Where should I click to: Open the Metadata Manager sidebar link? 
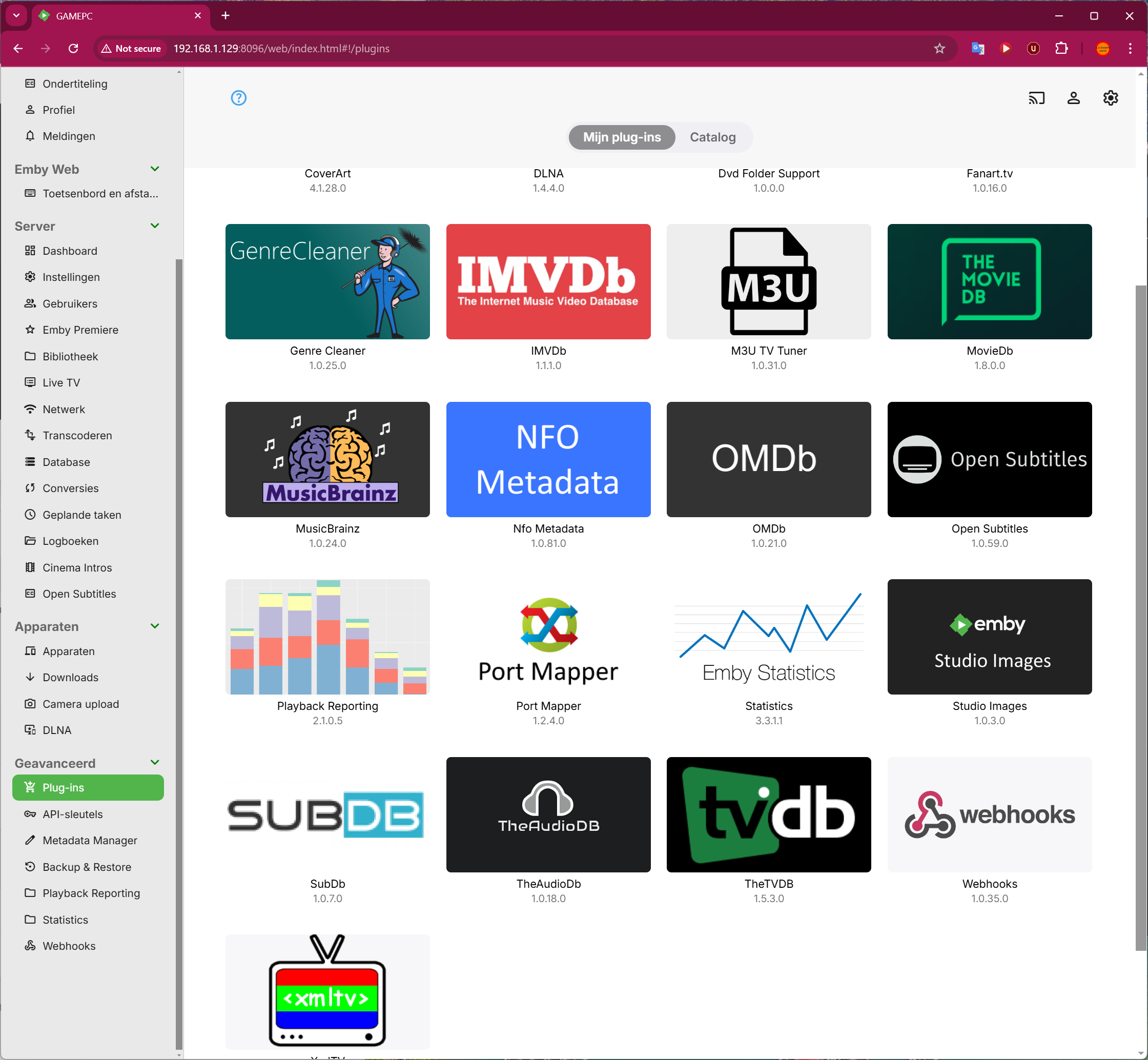pos(90,840)
